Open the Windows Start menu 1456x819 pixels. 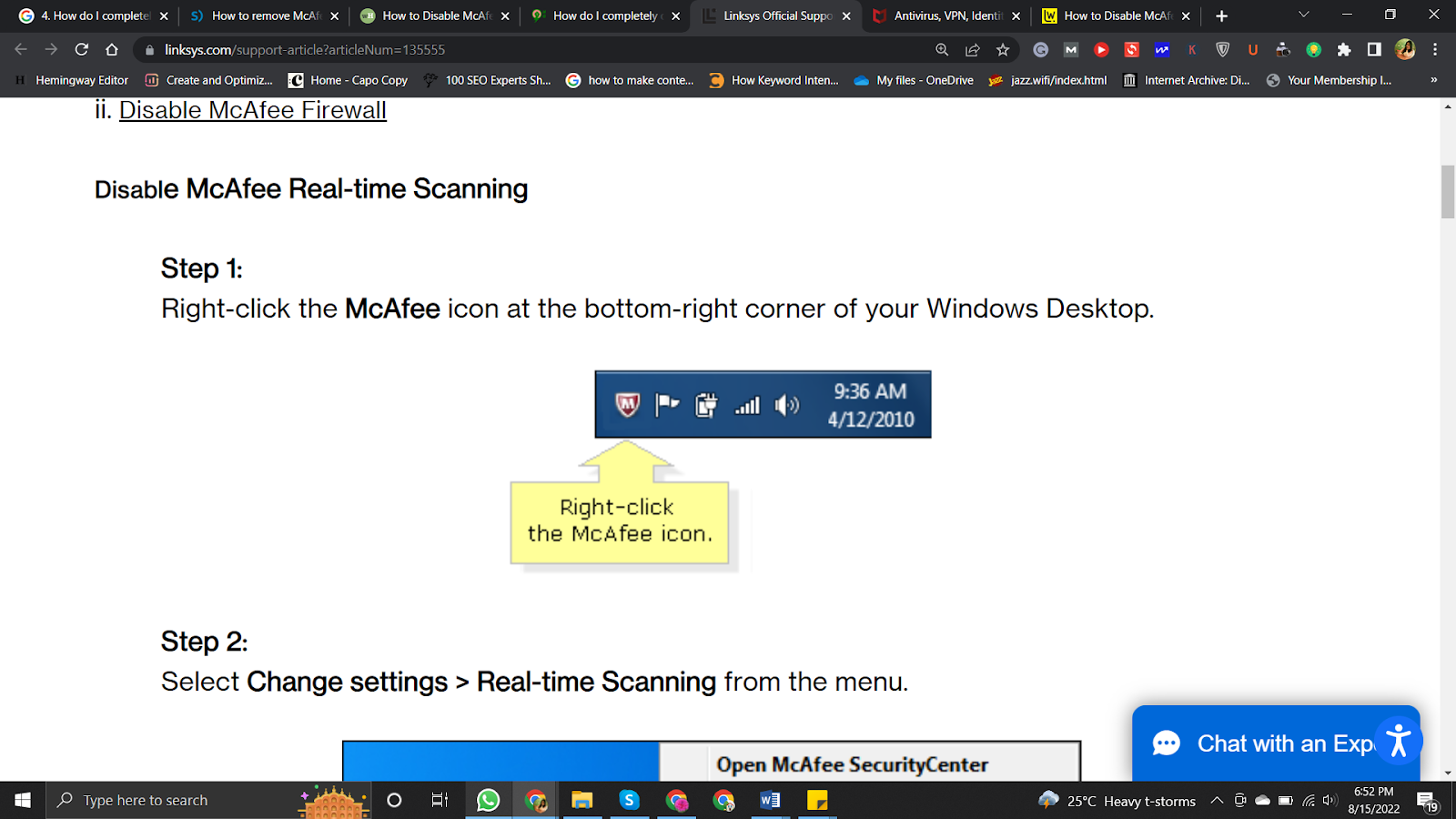point(22,800)
